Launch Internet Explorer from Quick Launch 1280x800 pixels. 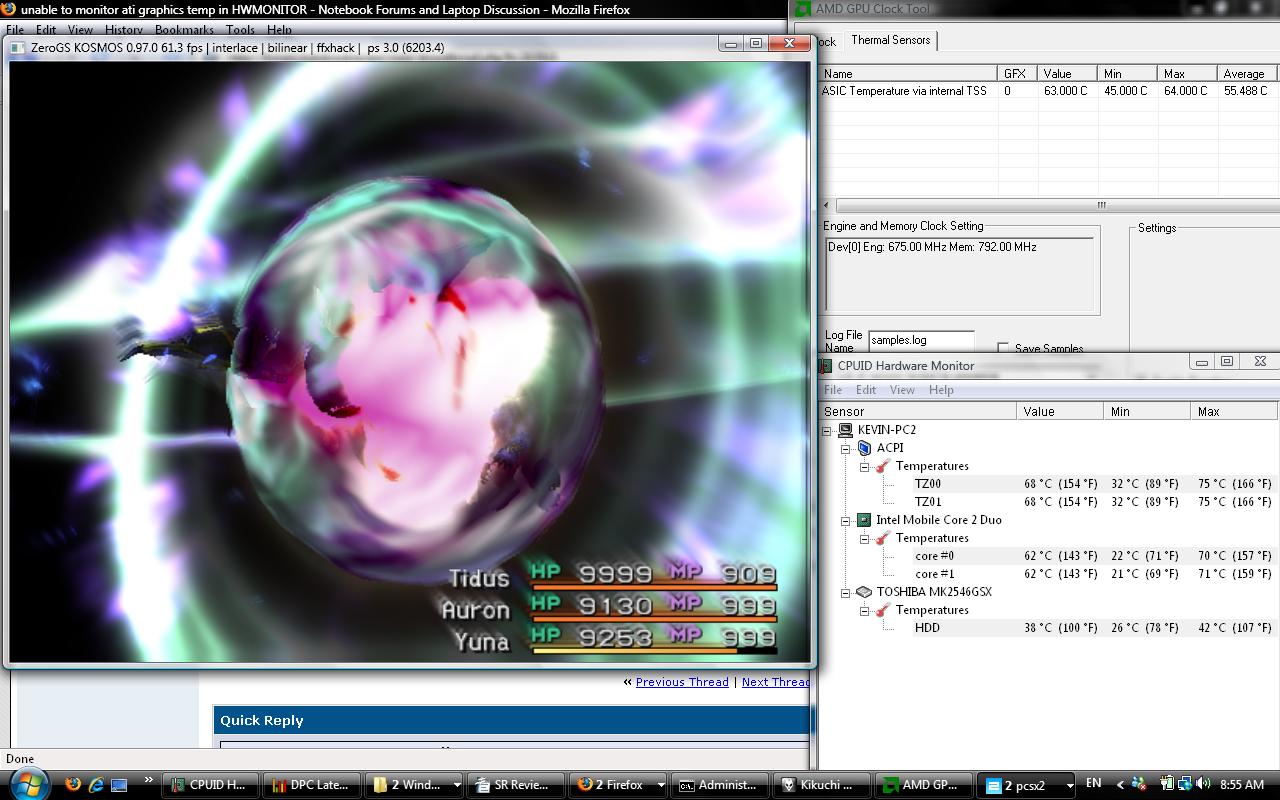click(96, 785)
